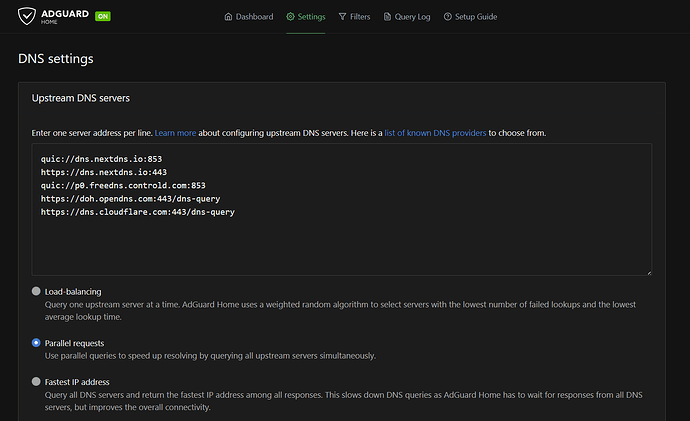The width and height of the screenshot is (690, 421).
Task: Click the Parallel requests description text
Action: (210, 355)
